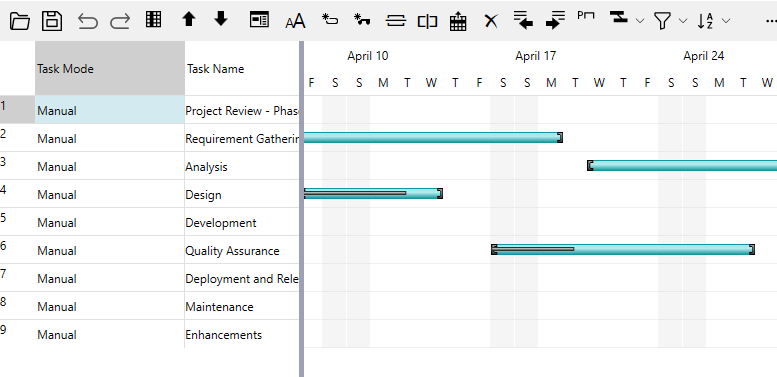Expand the filter dropdown arrow
777x377 pixels.
(683, 21)
